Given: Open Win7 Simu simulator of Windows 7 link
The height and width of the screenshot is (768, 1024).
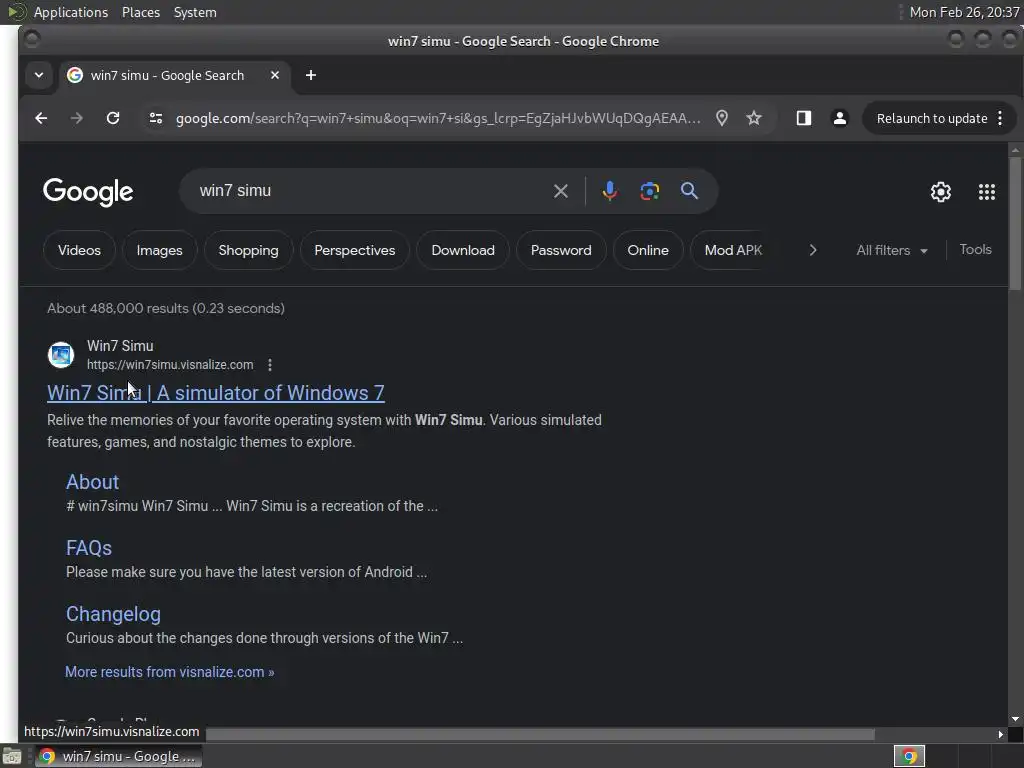Looking at the screenshot, I should [216, 392].
